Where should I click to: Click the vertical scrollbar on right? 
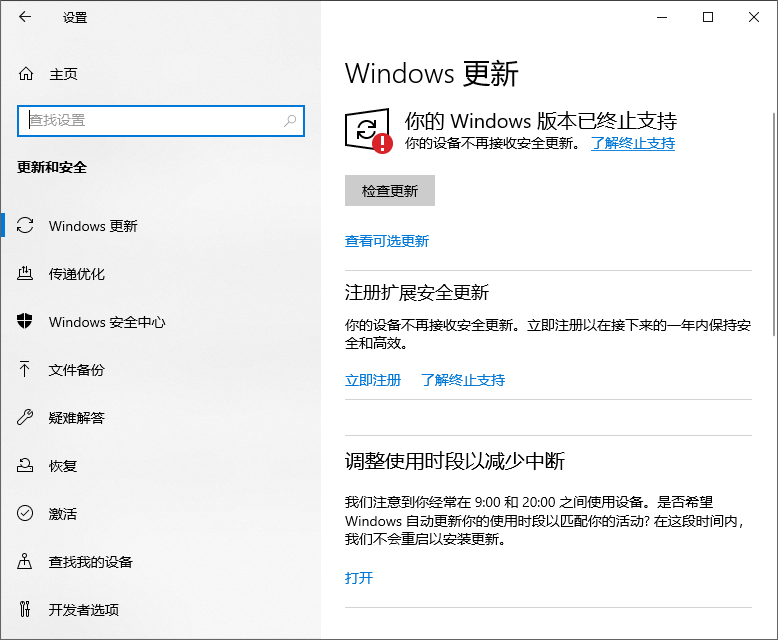coord(774,224)
